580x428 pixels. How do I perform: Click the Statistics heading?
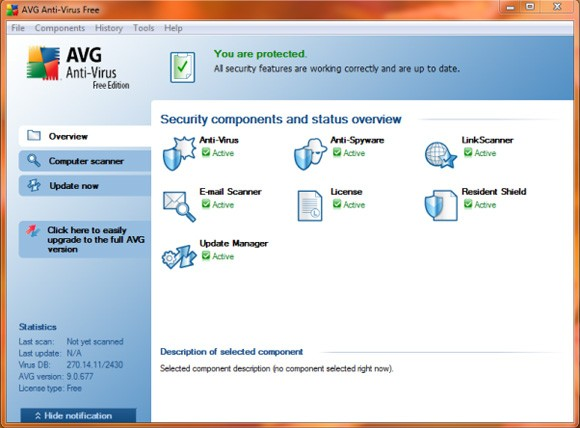(x=38, y=327)
